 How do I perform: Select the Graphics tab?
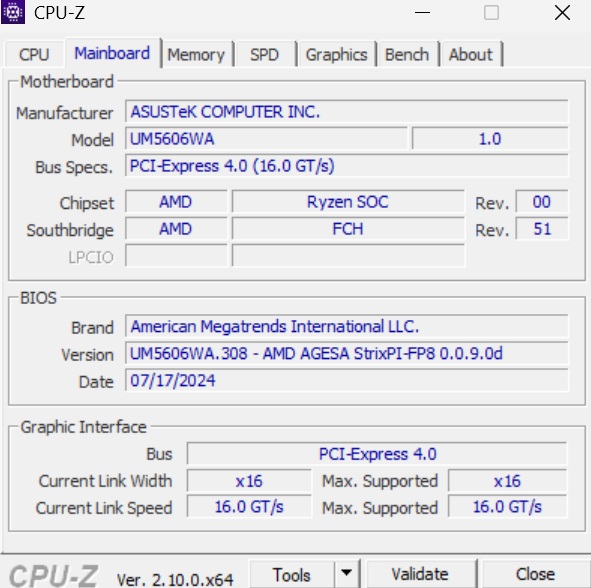tap(337, 55)
